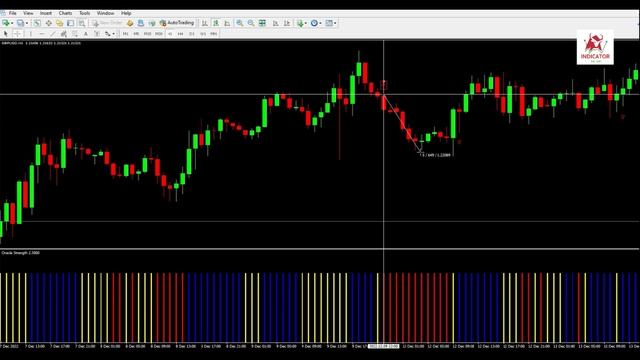Viewport: 640px width, 360px height.
Task: Open the Tools menu
Action: click(x=84, y=13)
